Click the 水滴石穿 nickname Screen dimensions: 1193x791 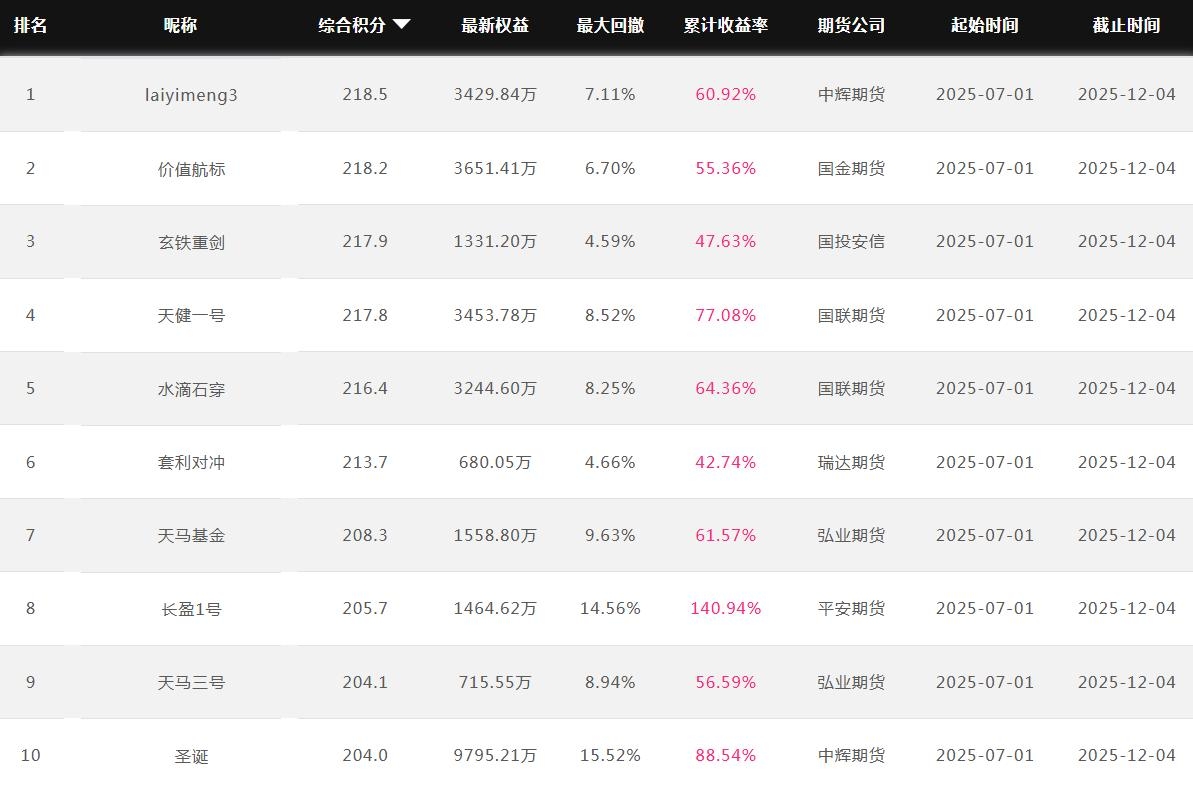pos(191,389)
